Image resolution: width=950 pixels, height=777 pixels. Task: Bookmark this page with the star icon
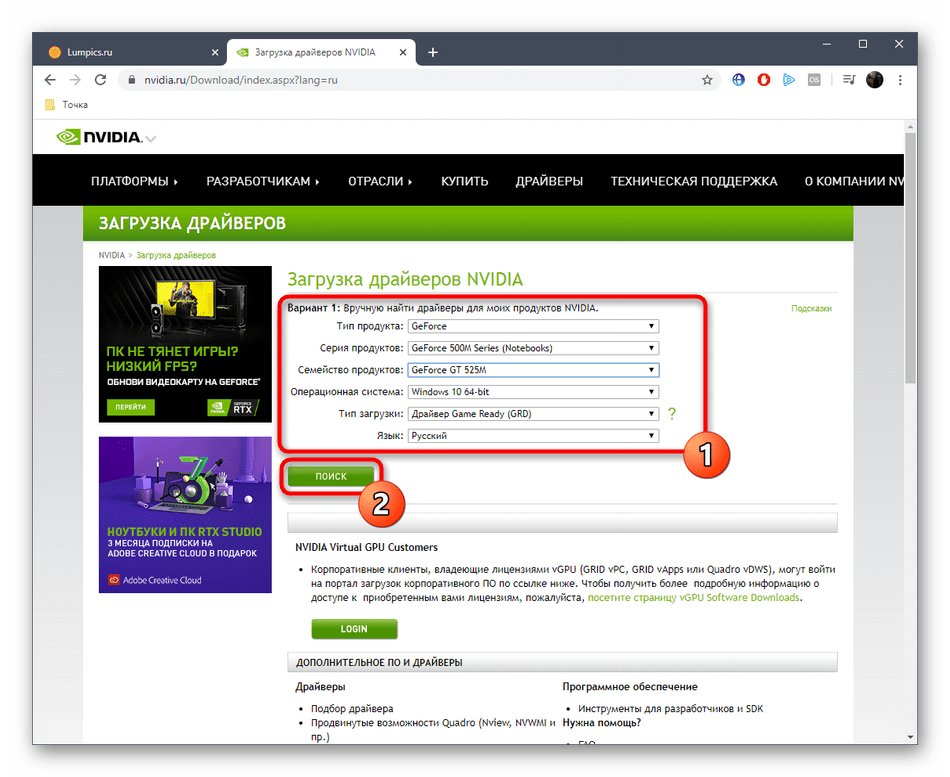(x=707, y=80)
